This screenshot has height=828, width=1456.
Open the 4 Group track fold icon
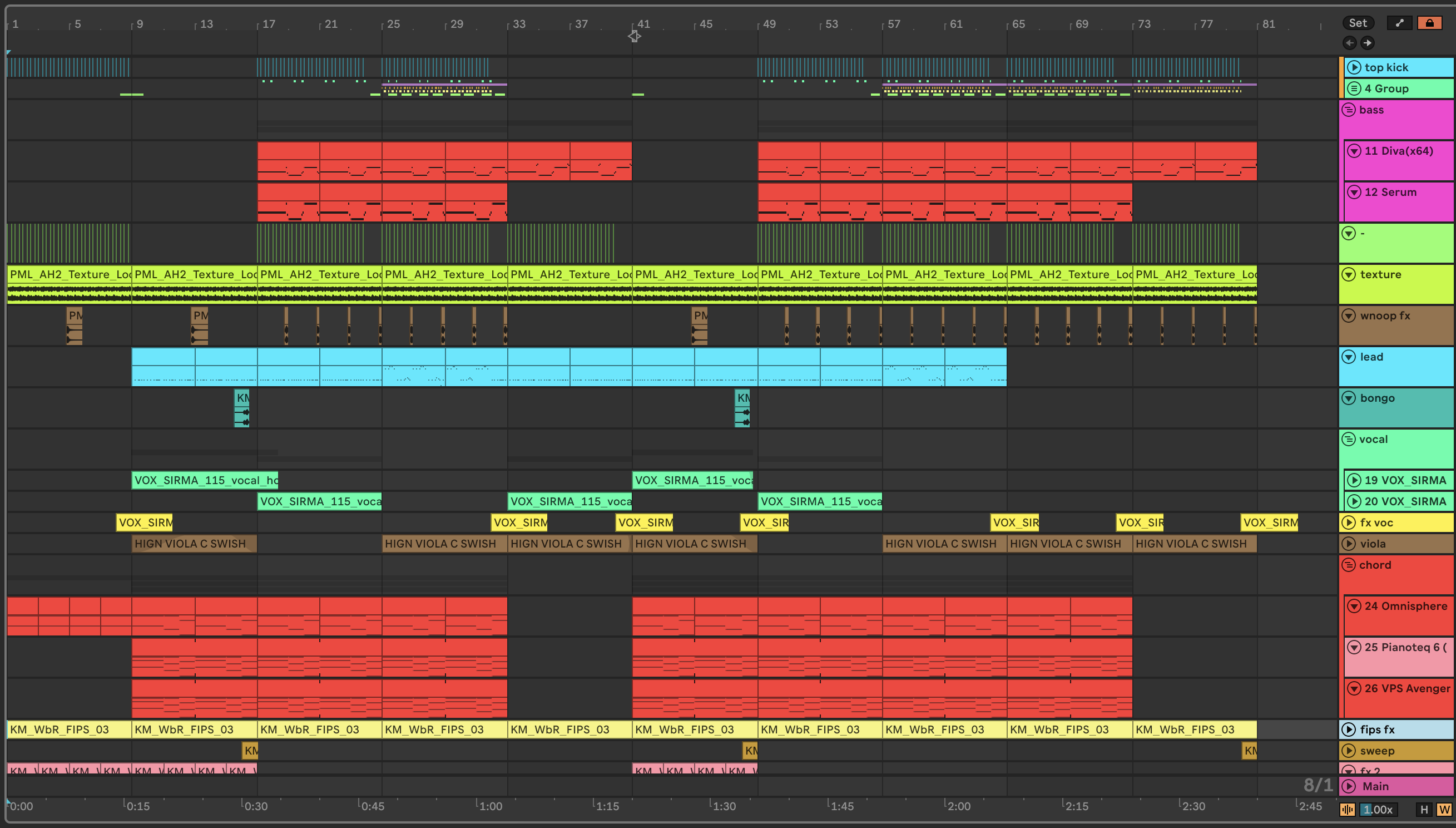click(1354, 88)
